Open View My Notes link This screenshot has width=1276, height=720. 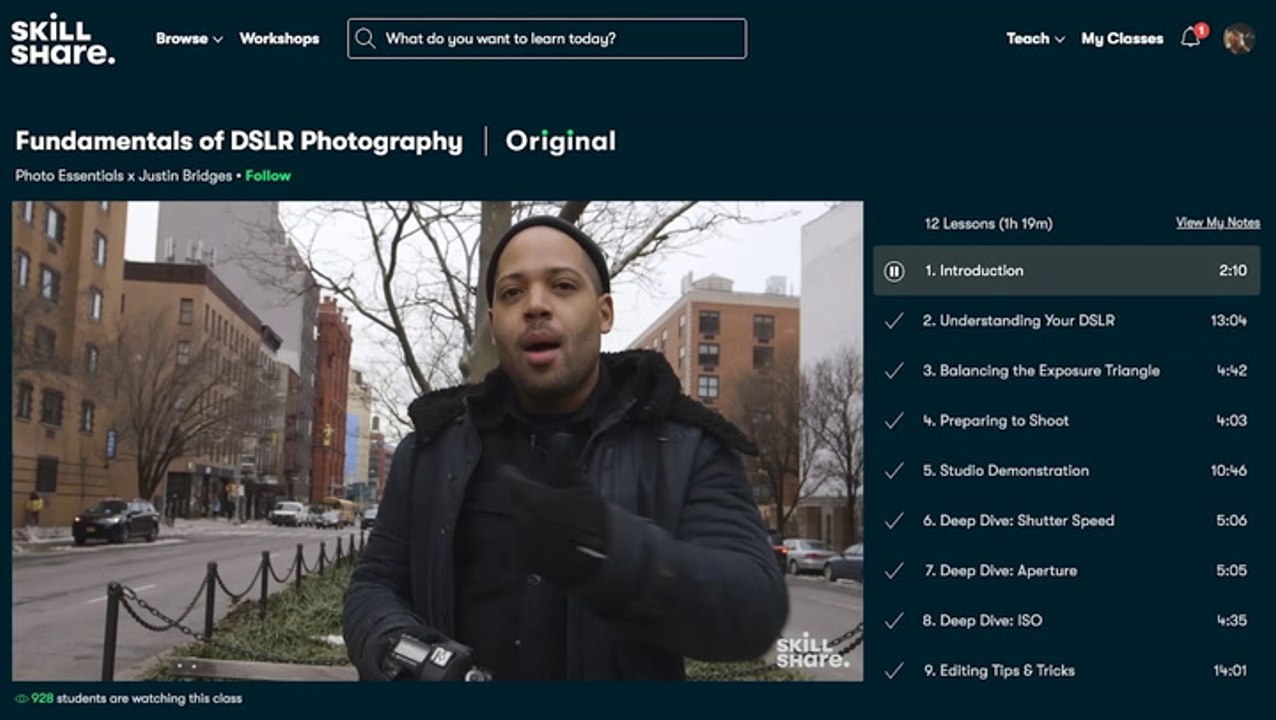(1218, 223)
